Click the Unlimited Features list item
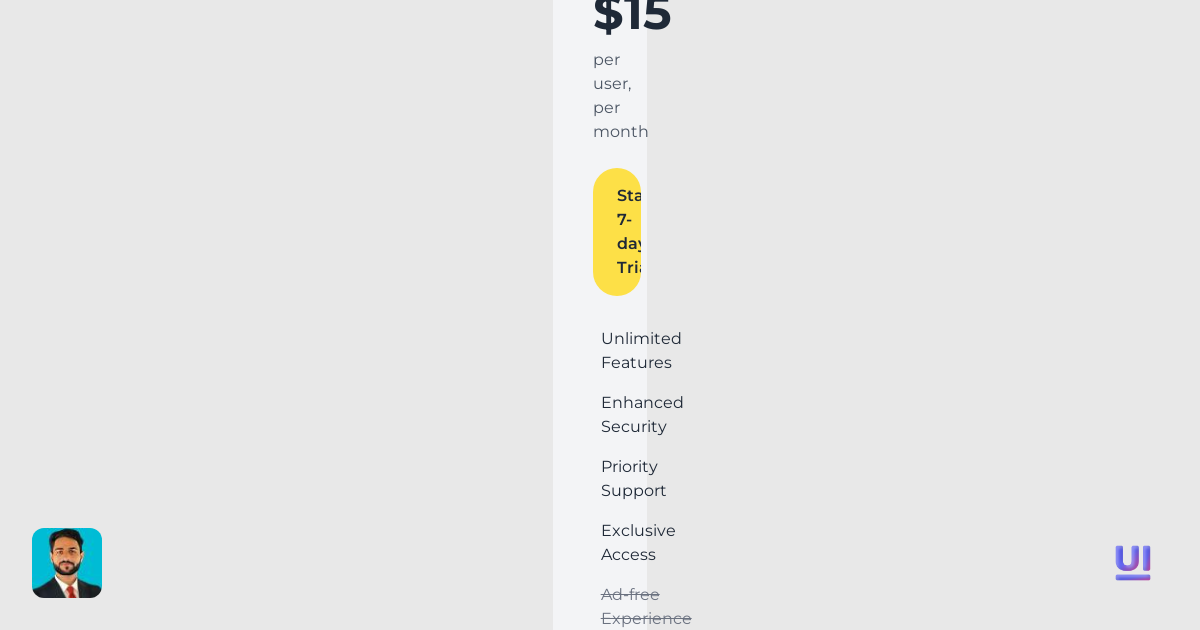 pyautogui.click(x=641, y=350)
